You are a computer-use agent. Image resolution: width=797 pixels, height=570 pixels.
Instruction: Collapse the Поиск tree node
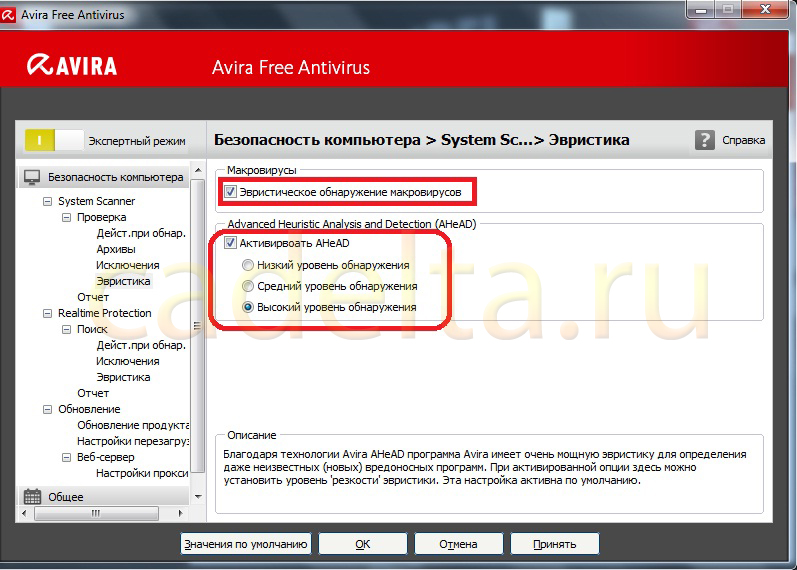[66, 329]
